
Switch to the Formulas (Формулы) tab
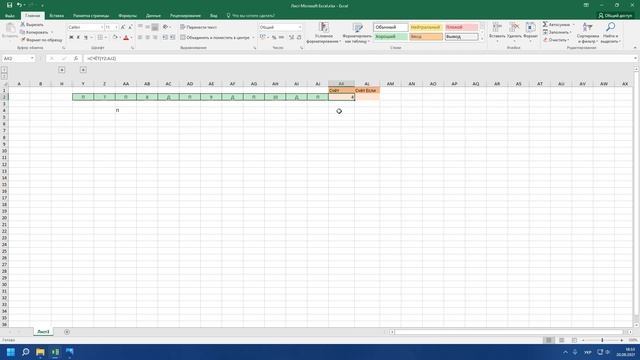point(127,16)
